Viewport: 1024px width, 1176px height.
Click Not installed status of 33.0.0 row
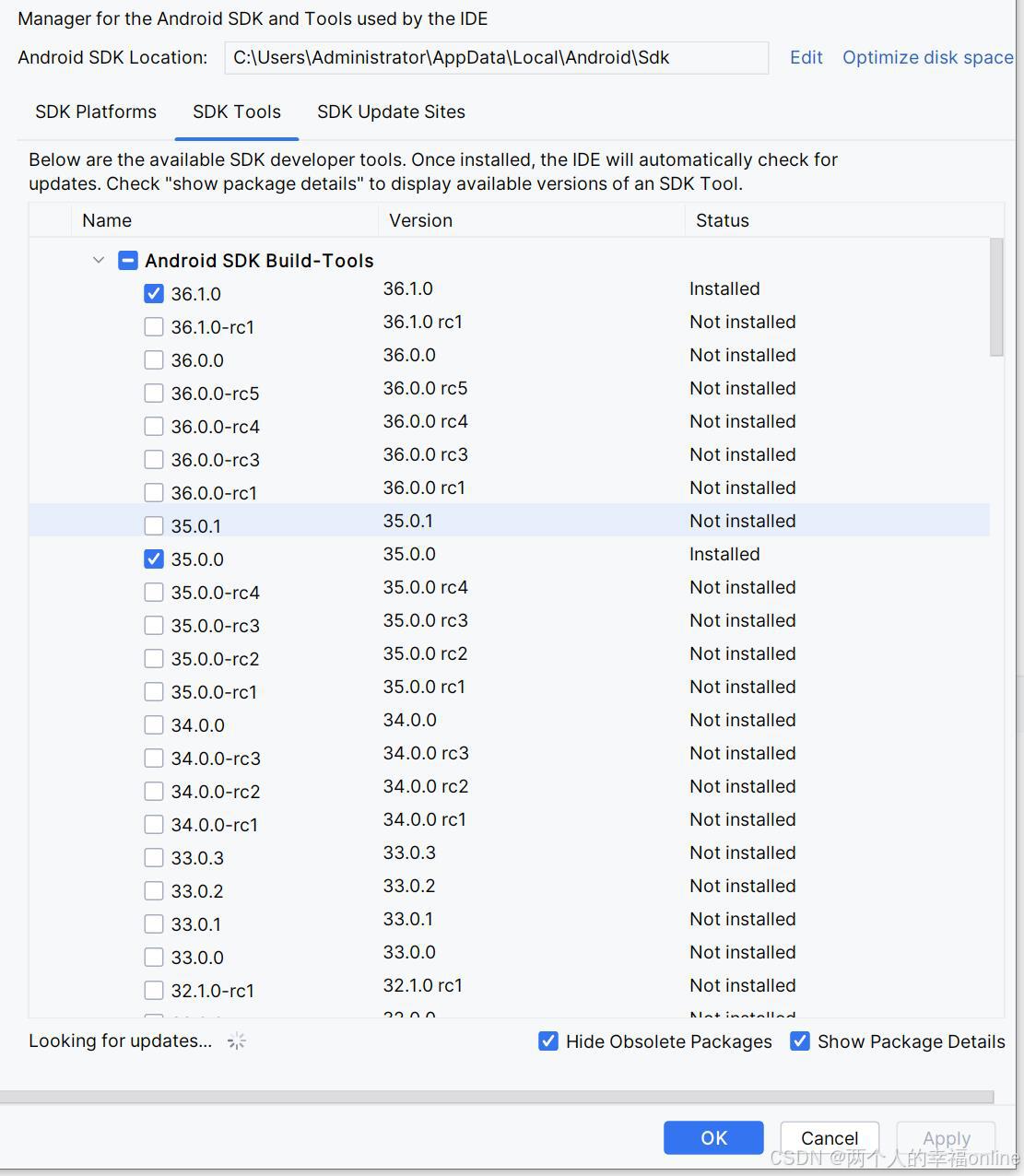tap(743, 952)
